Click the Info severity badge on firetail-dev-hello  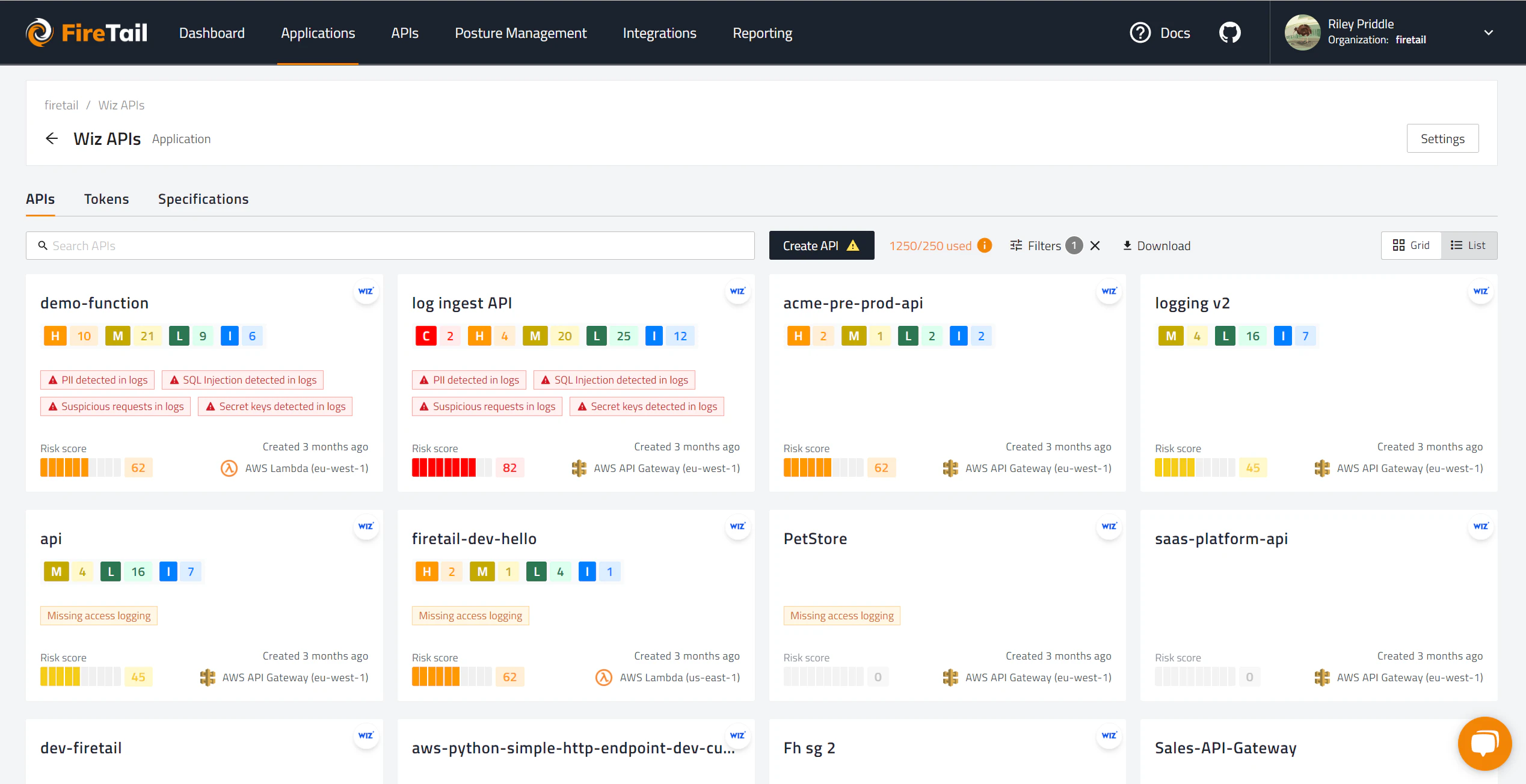click(586, 571)
